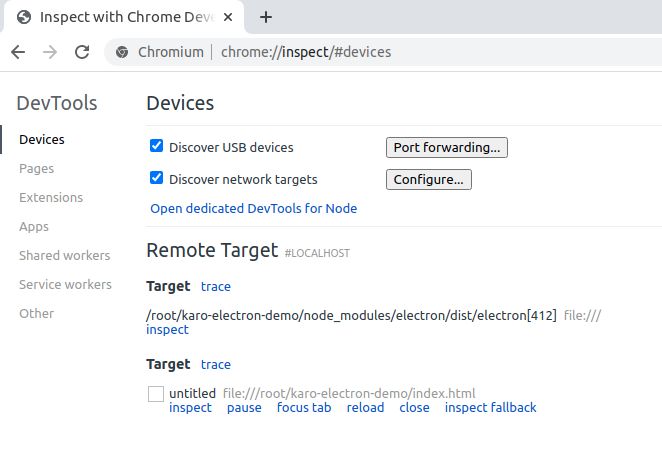Viewport: 662px width, 454px height.
Task: Click the Configure button
Action: 429,179
